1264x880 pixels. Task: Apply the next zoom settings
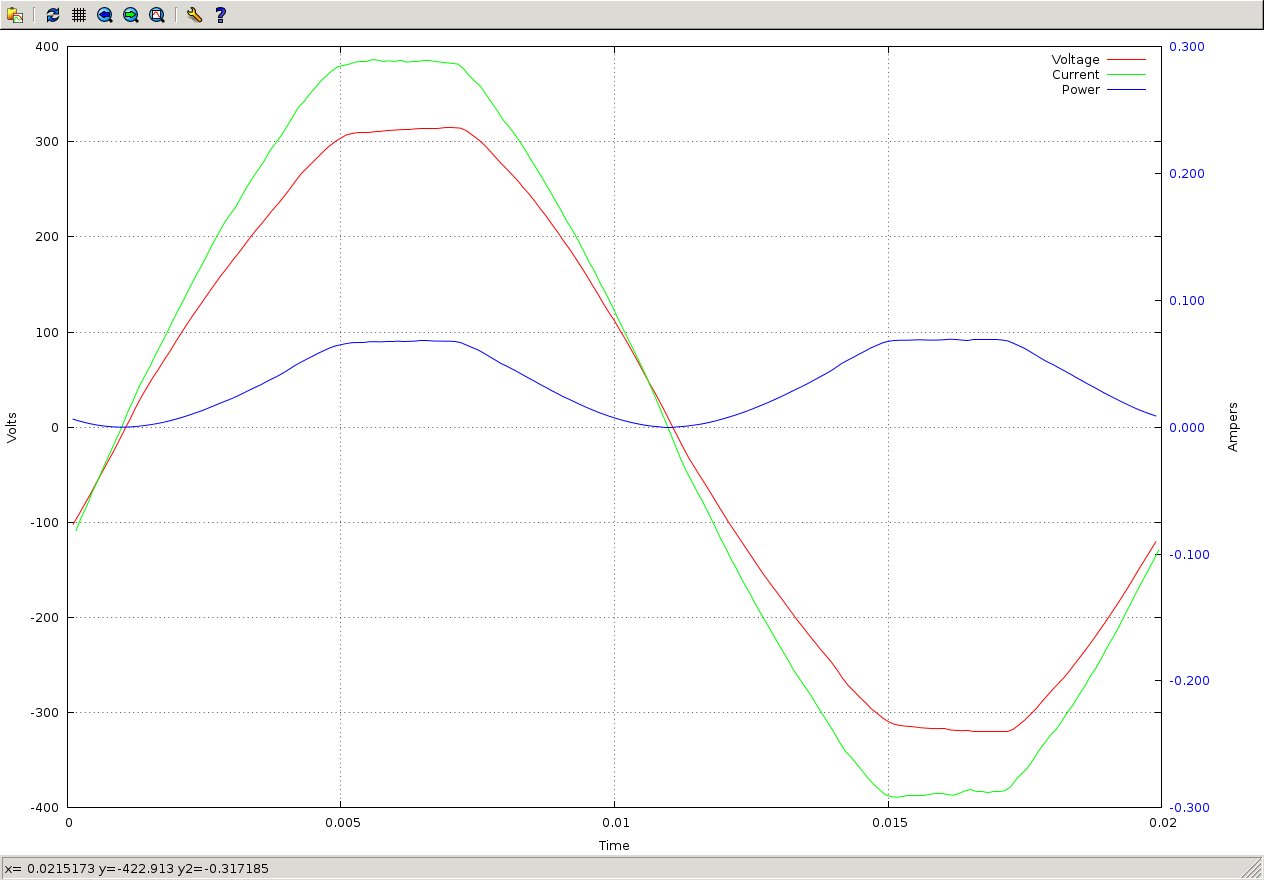pyautogui.click(x=131, y=15)
